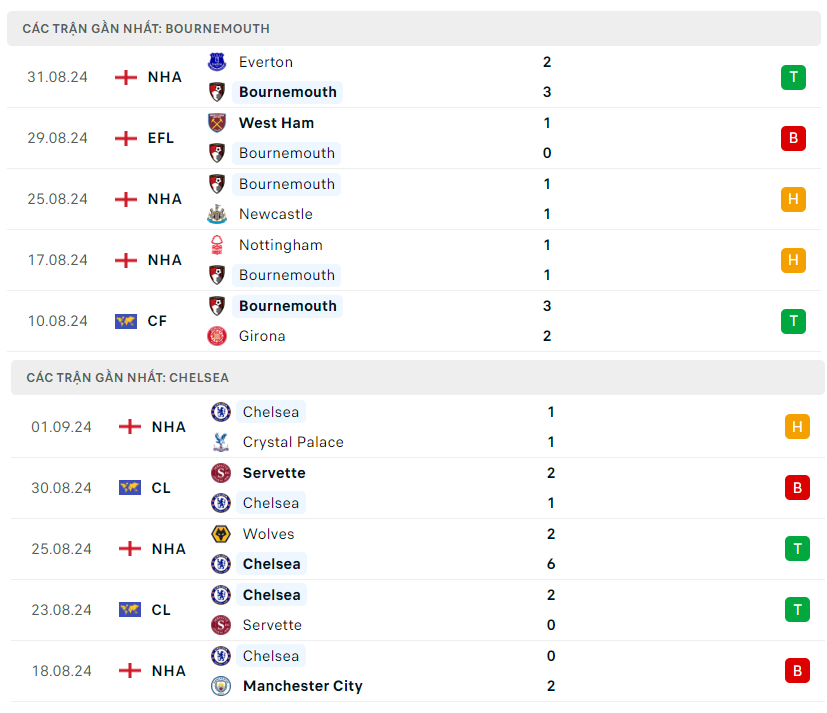827x713 pixels.
Task: Click the Crystal Palace crest icon
Action: 221,442
